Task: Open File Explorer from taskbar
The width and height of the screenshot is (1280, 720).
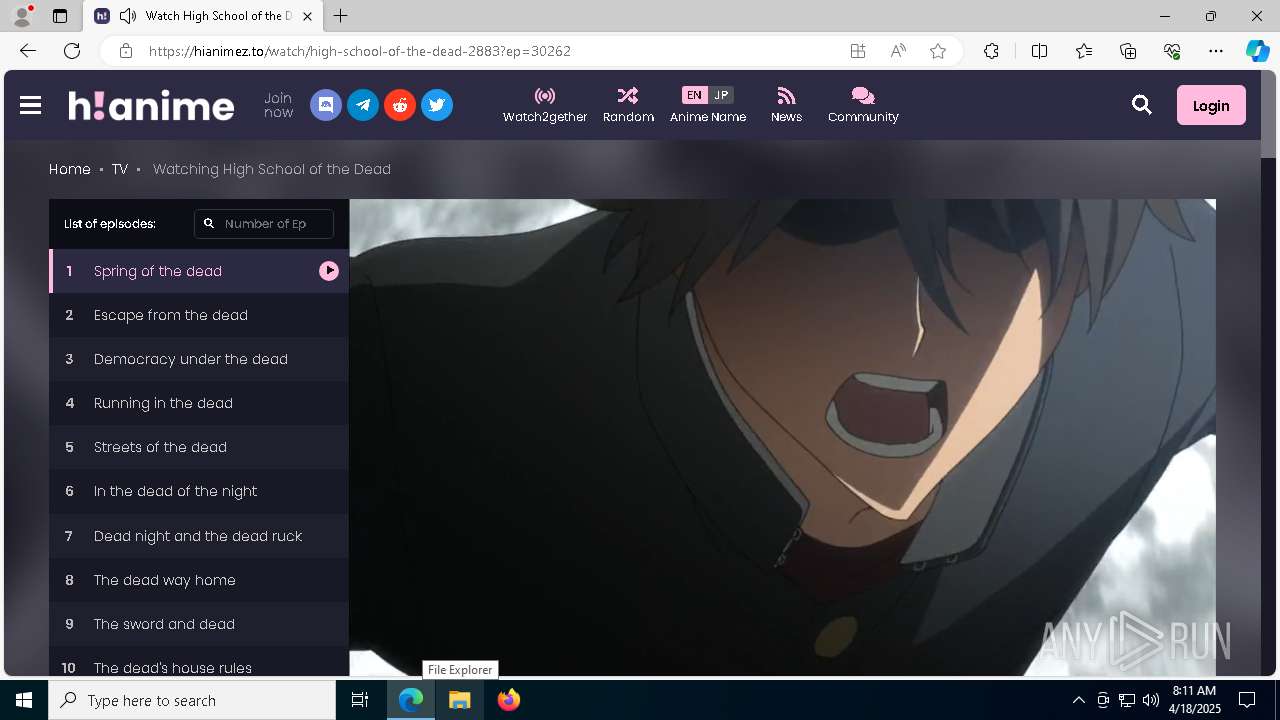Action: point(460,700)
